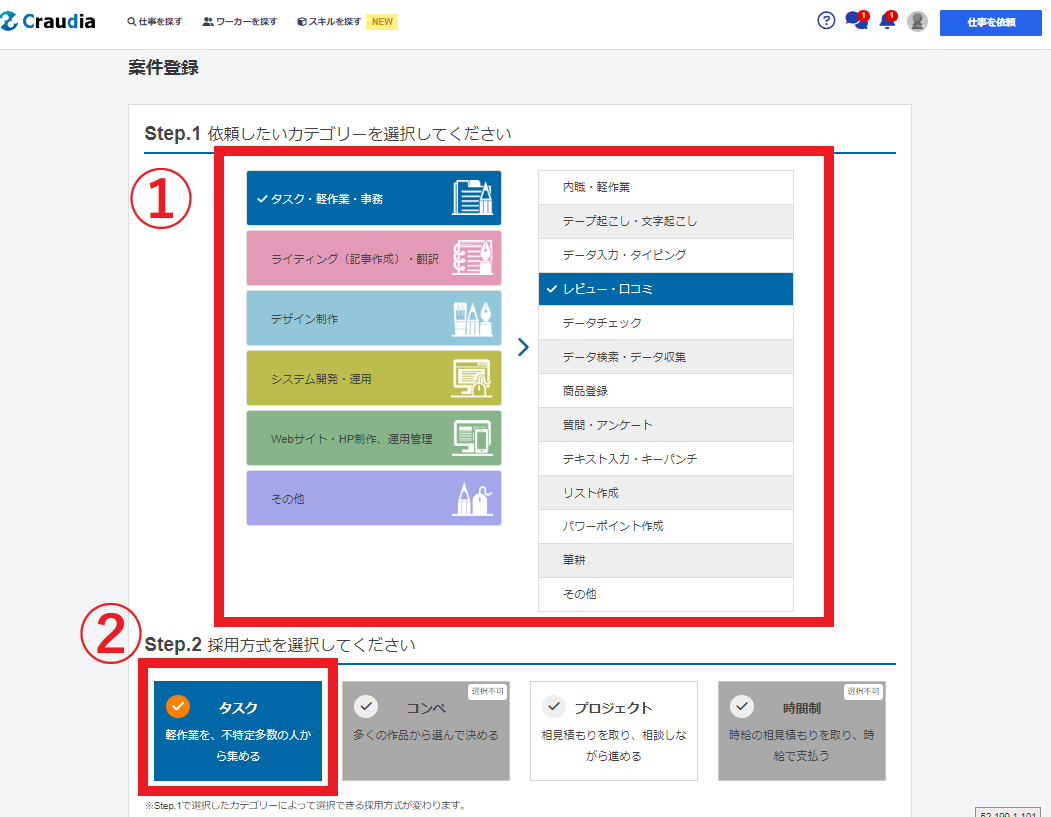Open スキルを探す link with NEW badge
Image resolution: width=1051 pixels, height=817 pixels.
tap(330, 22)
